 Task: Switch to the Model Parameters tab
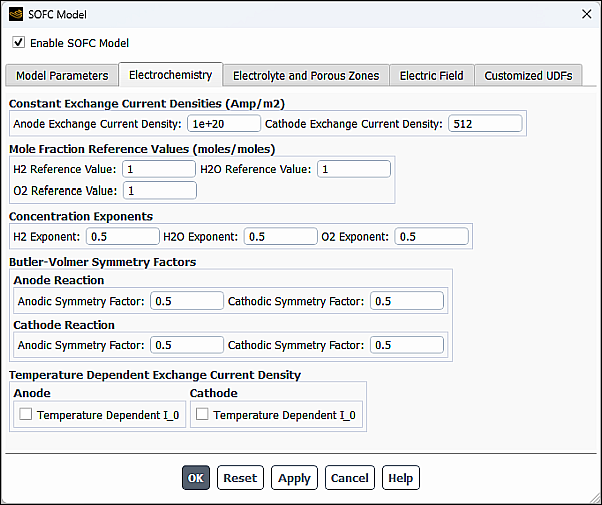[62, 75]
